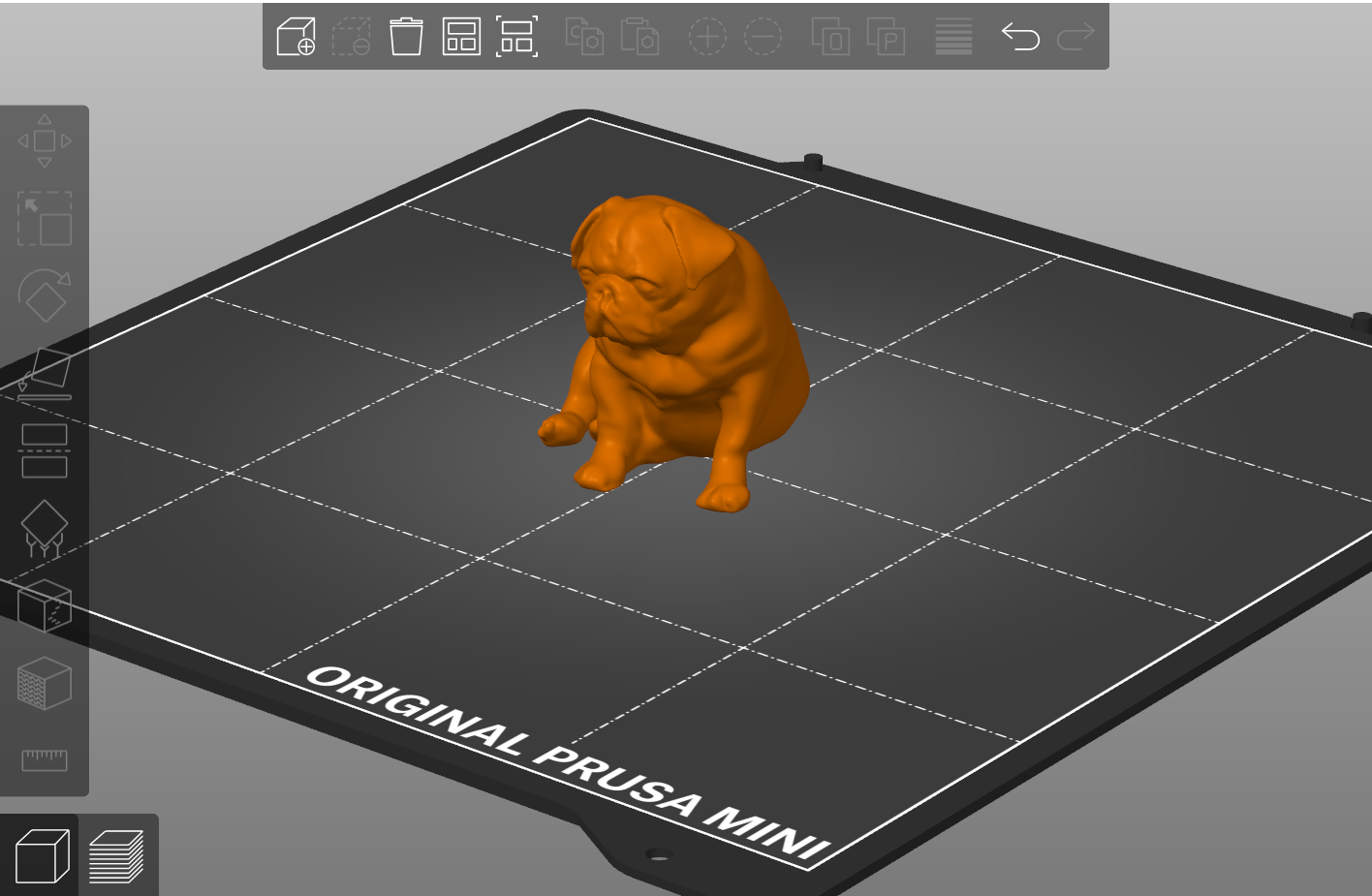Select the Seam painting tool
The height and width of the screenshot is (896, 1372).
[x=45, y=605]
